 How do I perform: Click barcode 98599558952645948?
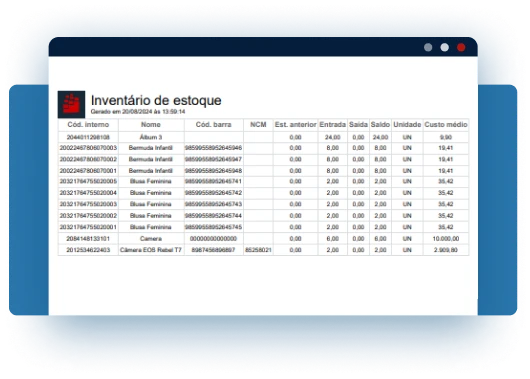click(213, 171)
